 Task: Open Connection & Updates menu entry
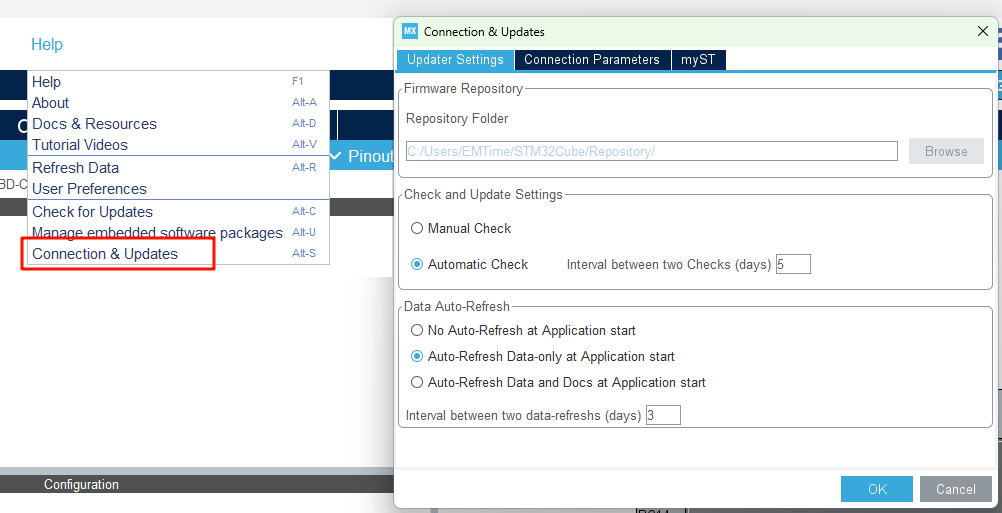[105, 254]
